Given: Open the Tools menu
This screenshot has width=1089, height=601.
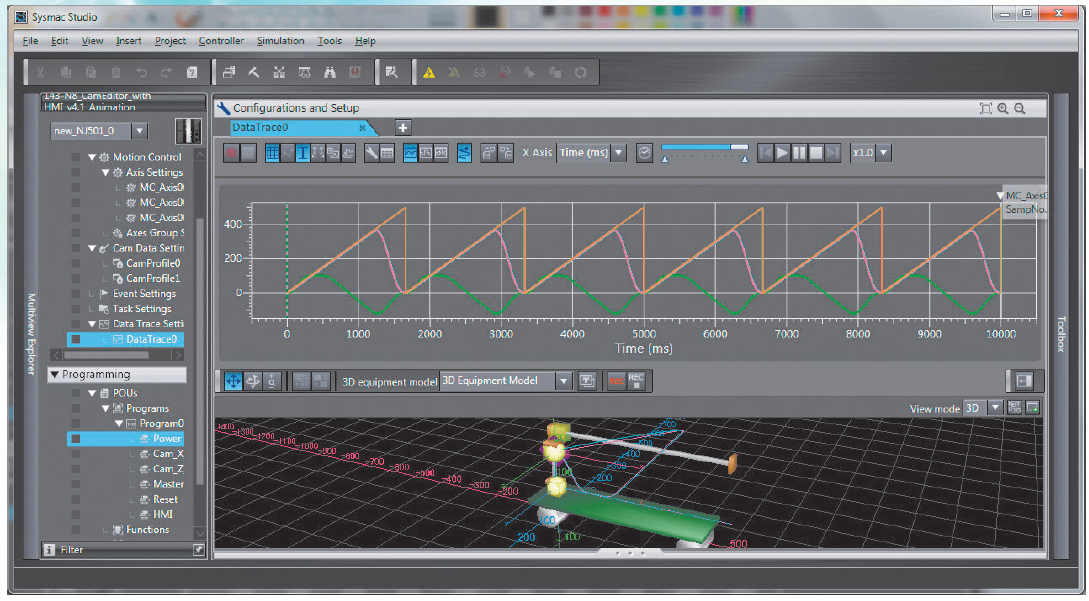Looking at the screenshot, I should coord(330,41).
